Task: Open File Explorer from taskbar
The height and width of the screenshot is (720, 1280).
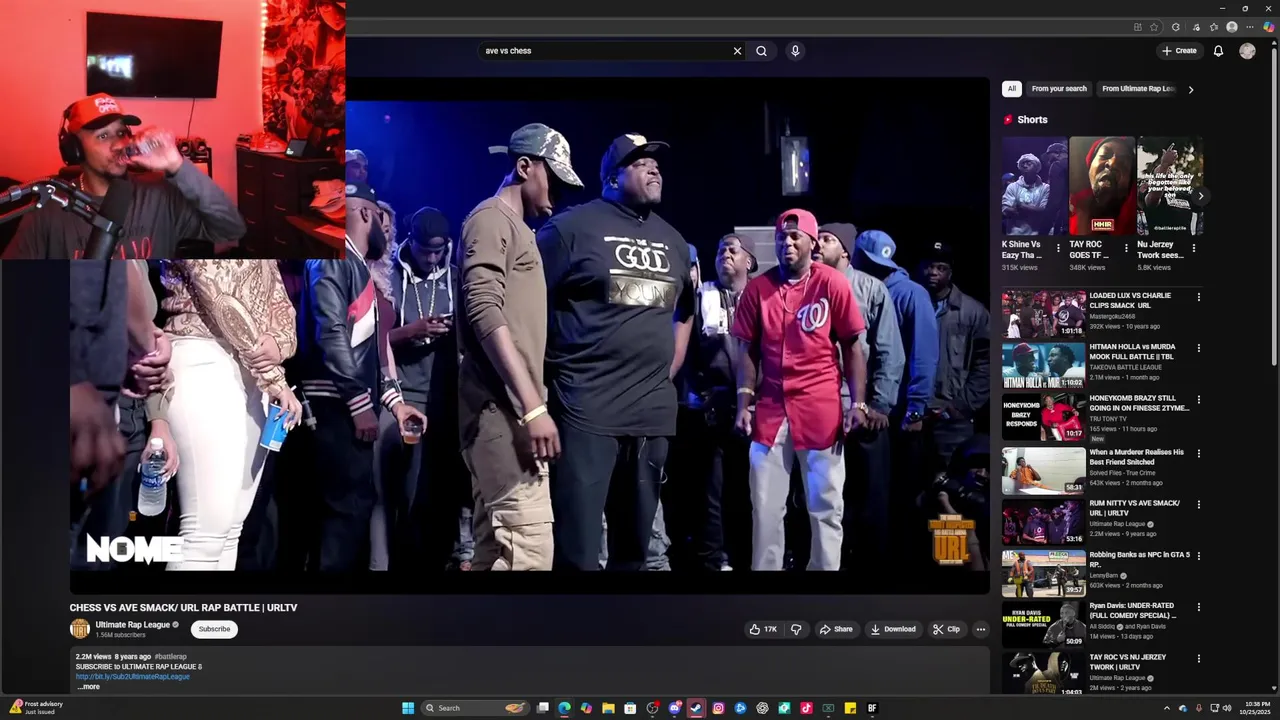Action: (608, 708)
